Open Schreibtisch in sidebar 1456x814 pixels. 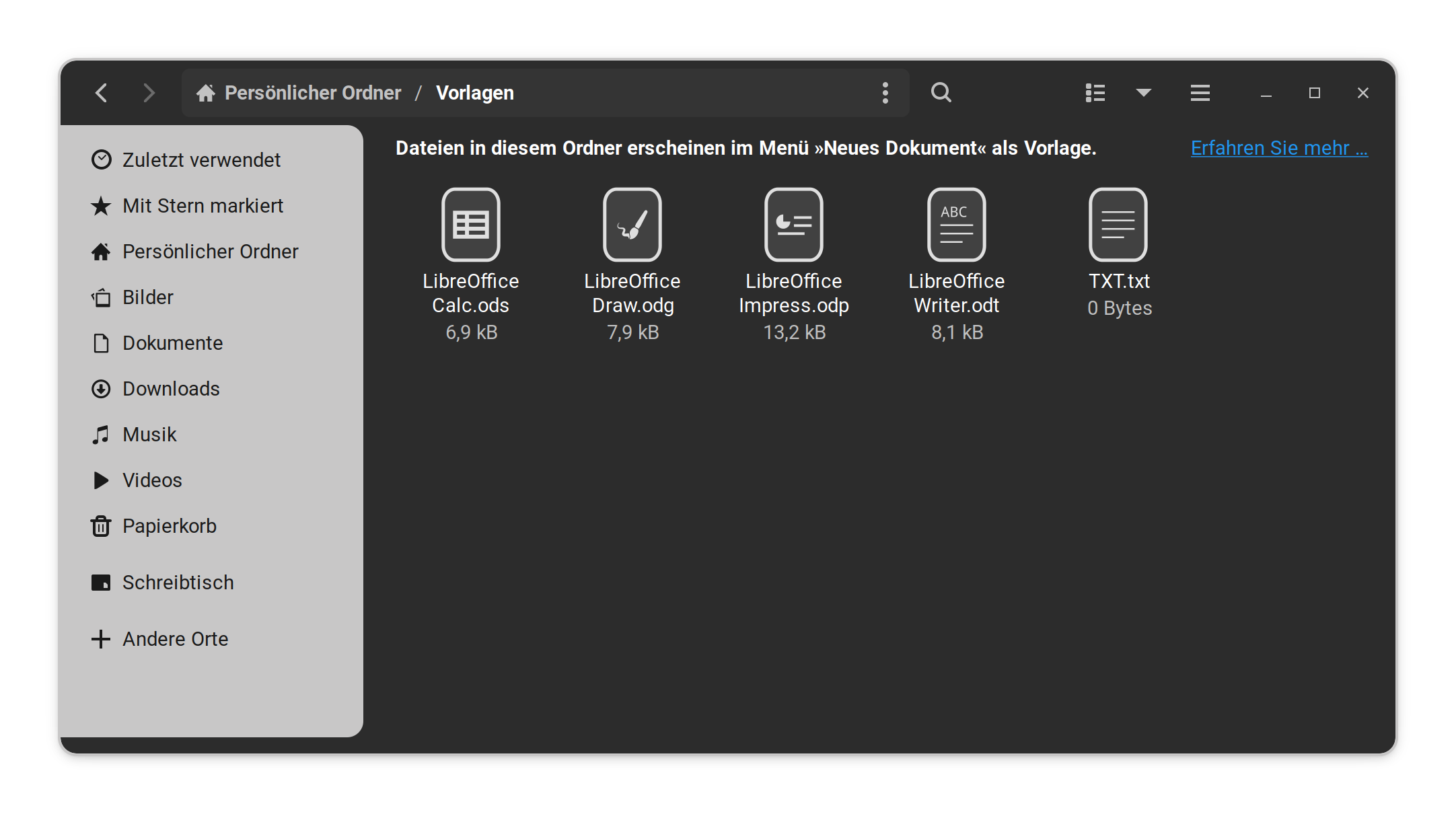(x=177, y=583)
